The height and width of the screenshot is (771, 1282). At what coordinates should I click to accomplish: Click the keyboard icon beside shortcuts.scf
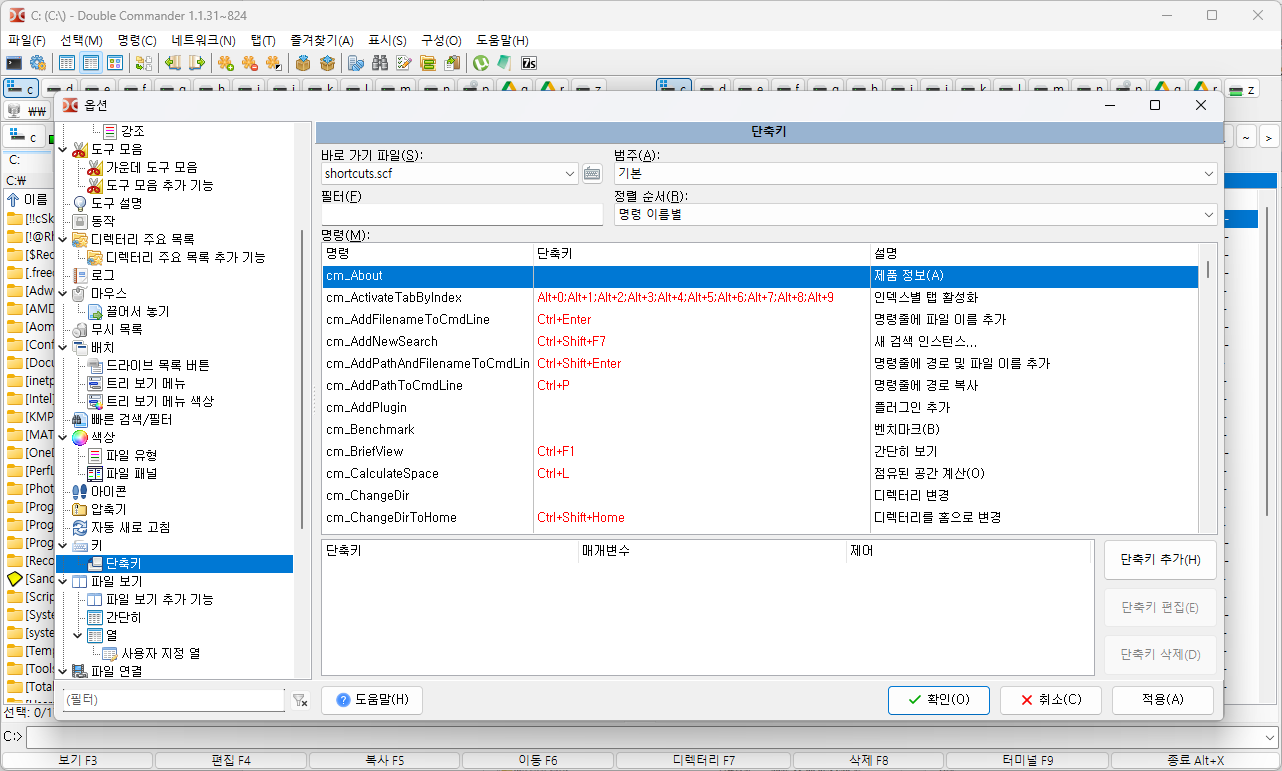click(x=592, y=174)
